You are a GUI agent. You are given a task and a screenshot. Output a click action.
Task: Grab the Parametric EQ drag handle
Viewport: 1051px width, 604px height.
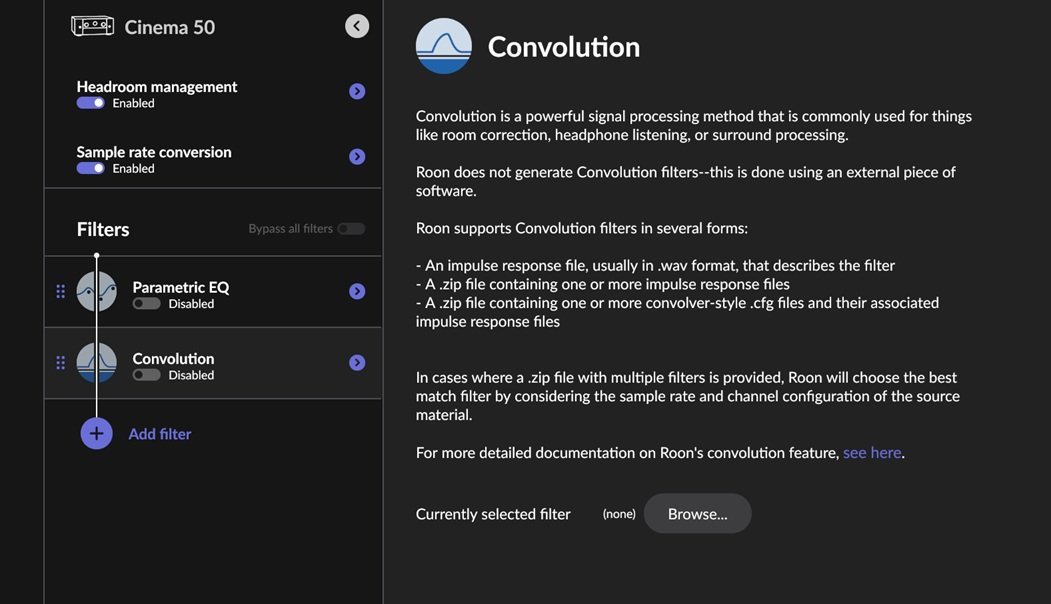(60, 291)
